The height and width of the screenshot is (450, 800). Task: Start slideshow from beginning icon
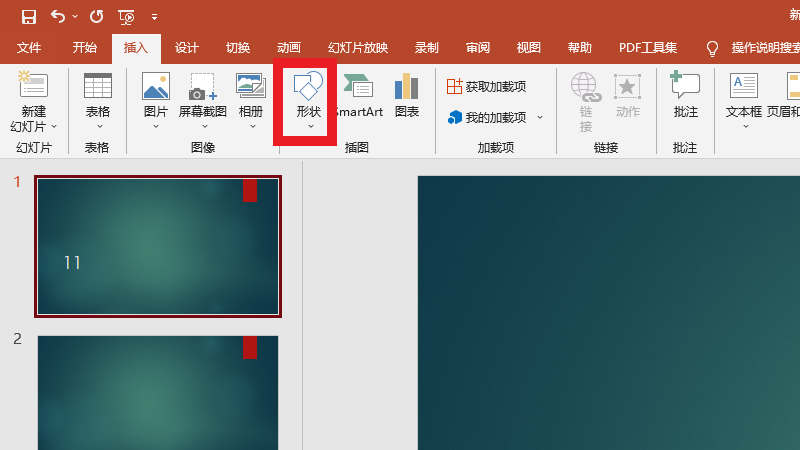[126, 16]
